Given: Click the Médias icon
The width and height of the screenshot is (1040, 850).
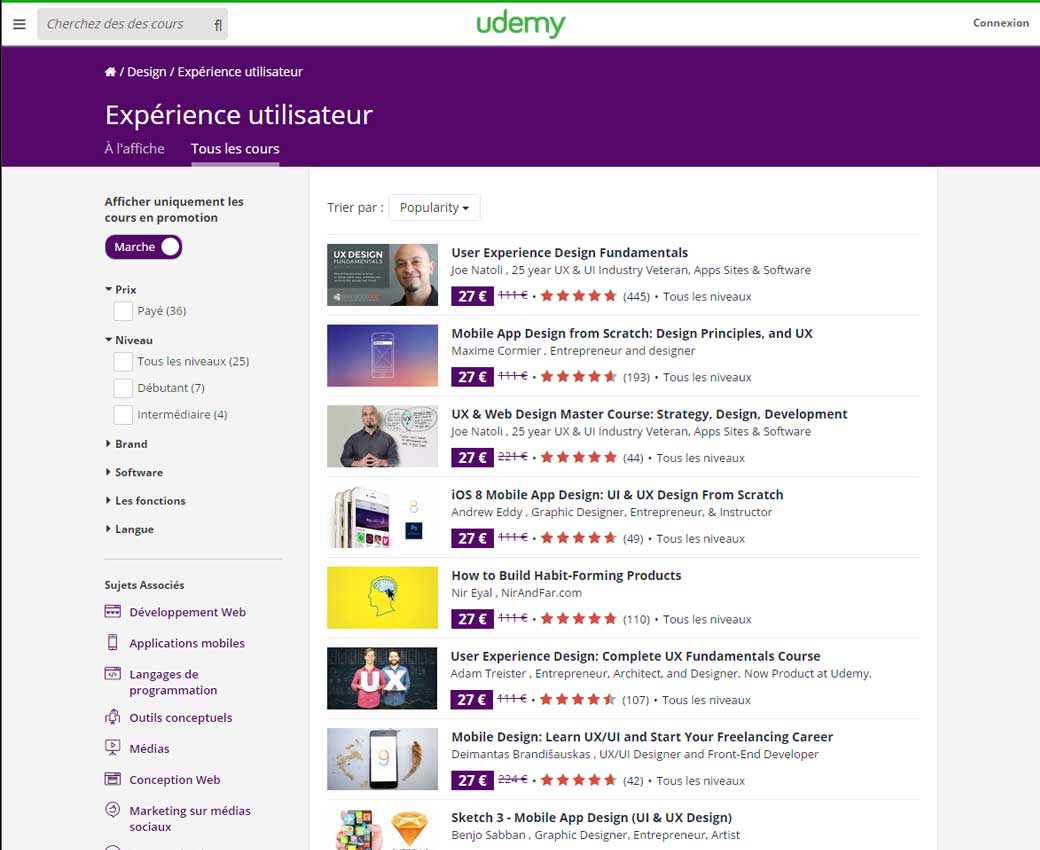Looking at the screenshot, I should pos(112,748).
